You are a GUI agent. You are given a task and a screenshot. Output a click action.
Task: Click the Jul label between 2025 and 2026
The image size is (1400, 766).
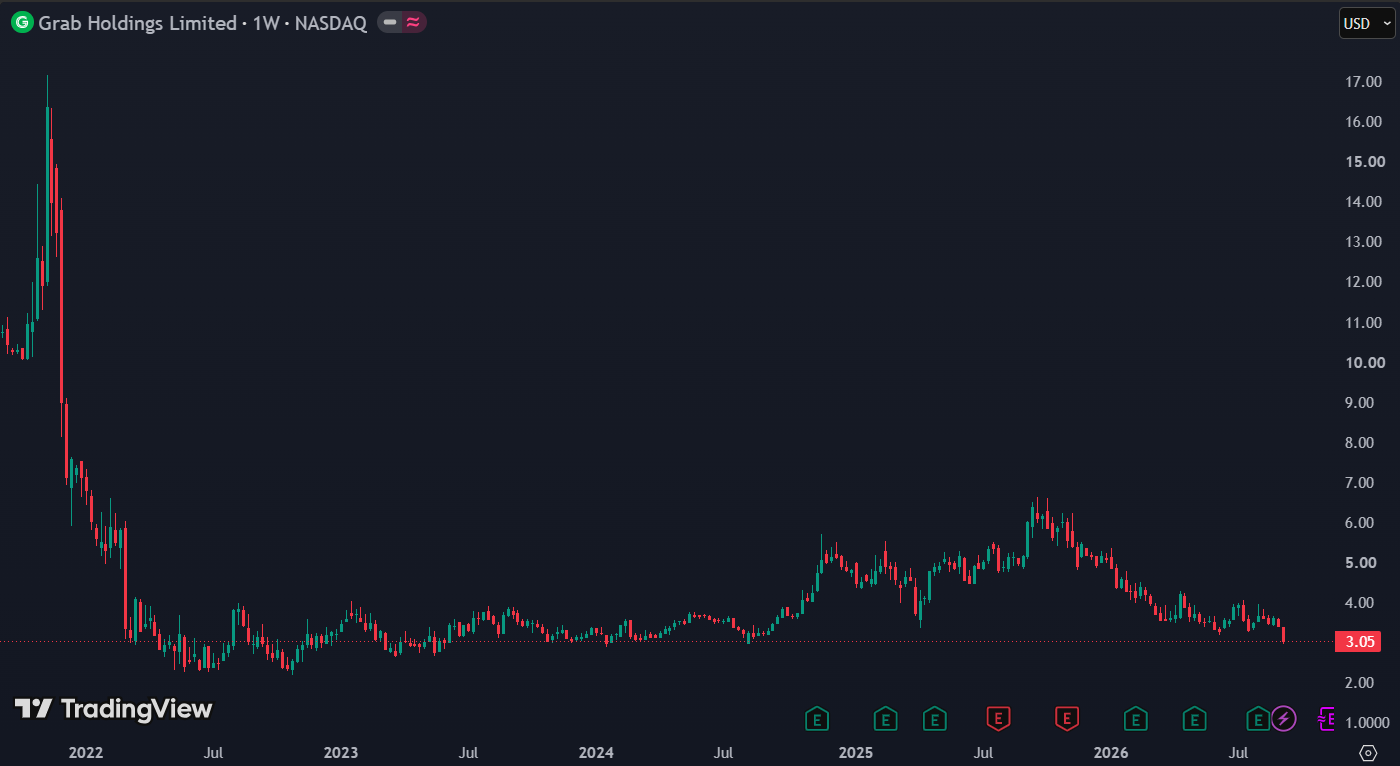[984, 752]
